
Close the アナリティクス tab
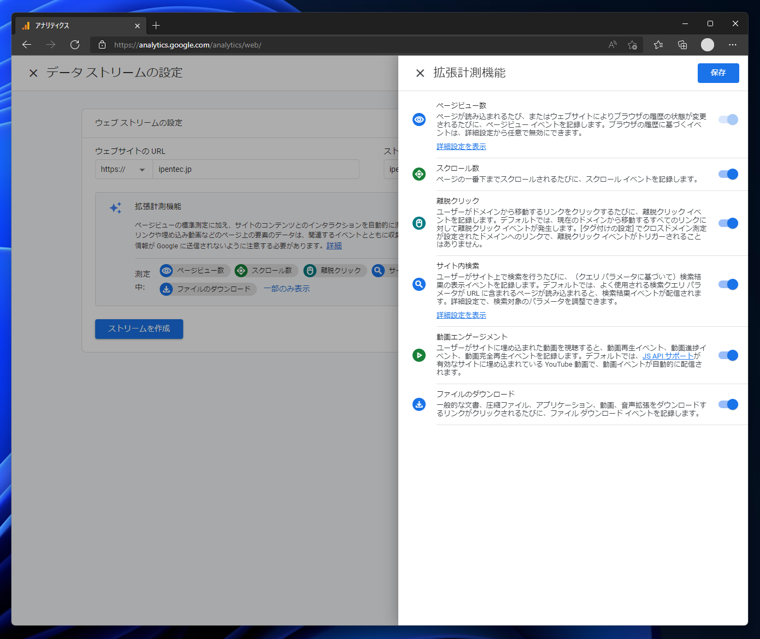point(137,26)
